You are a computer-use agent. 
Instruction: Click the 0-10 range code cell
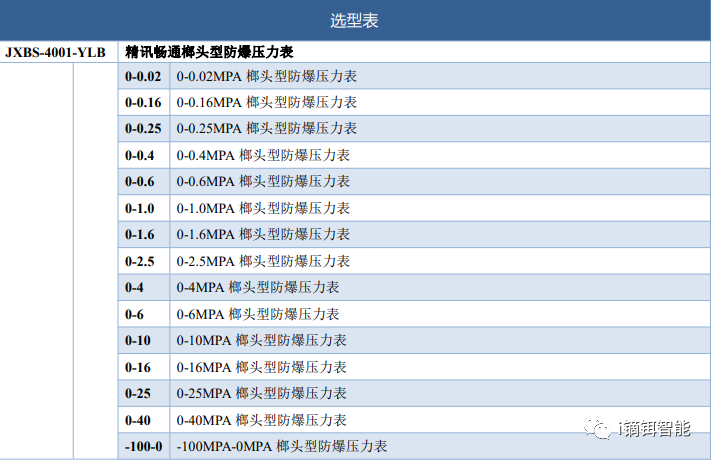click(x=138, y=340)
